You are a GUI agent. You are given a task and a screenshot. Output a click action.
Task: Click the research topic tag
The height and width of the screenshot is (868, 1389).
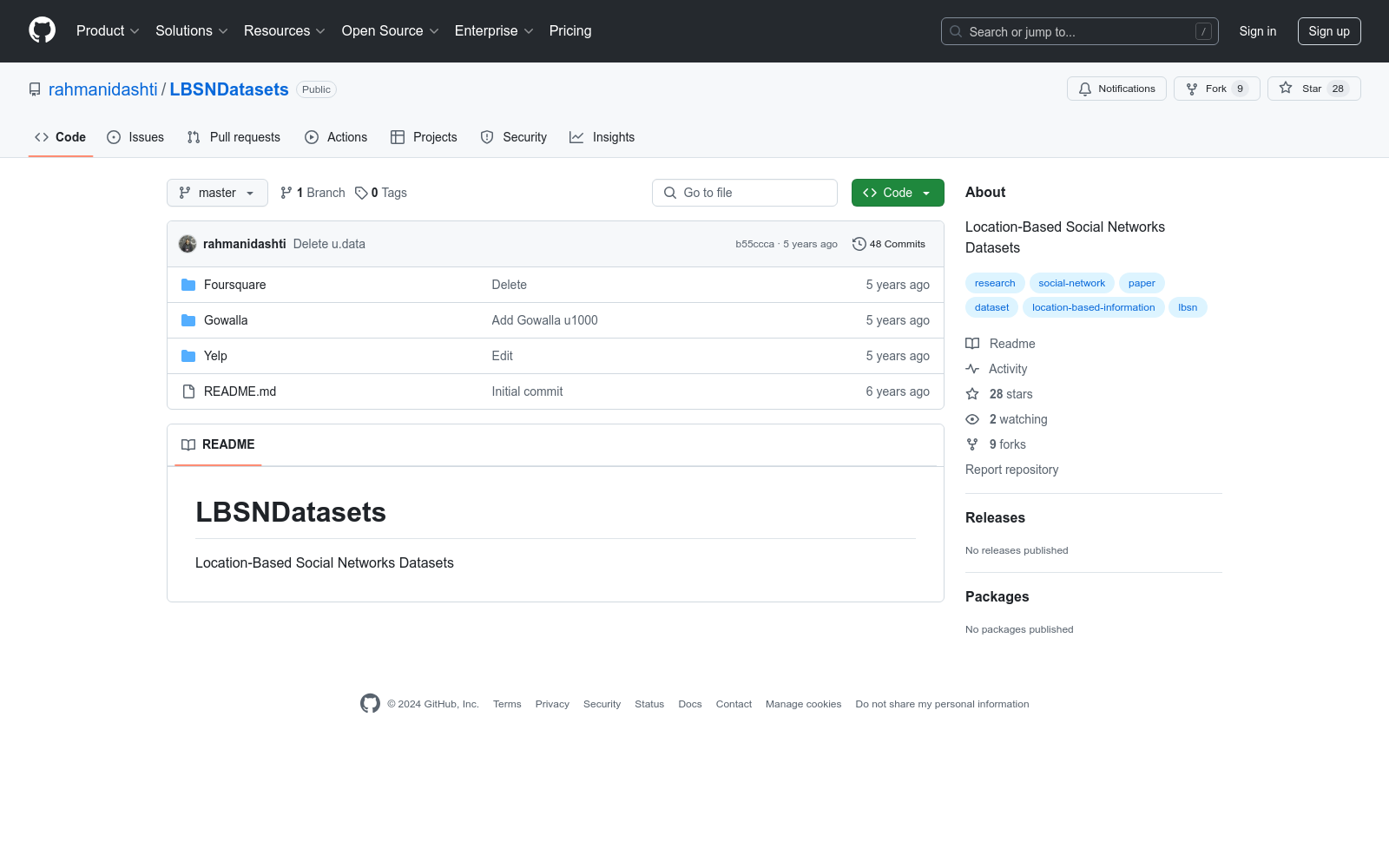click(x=995, y=283)
